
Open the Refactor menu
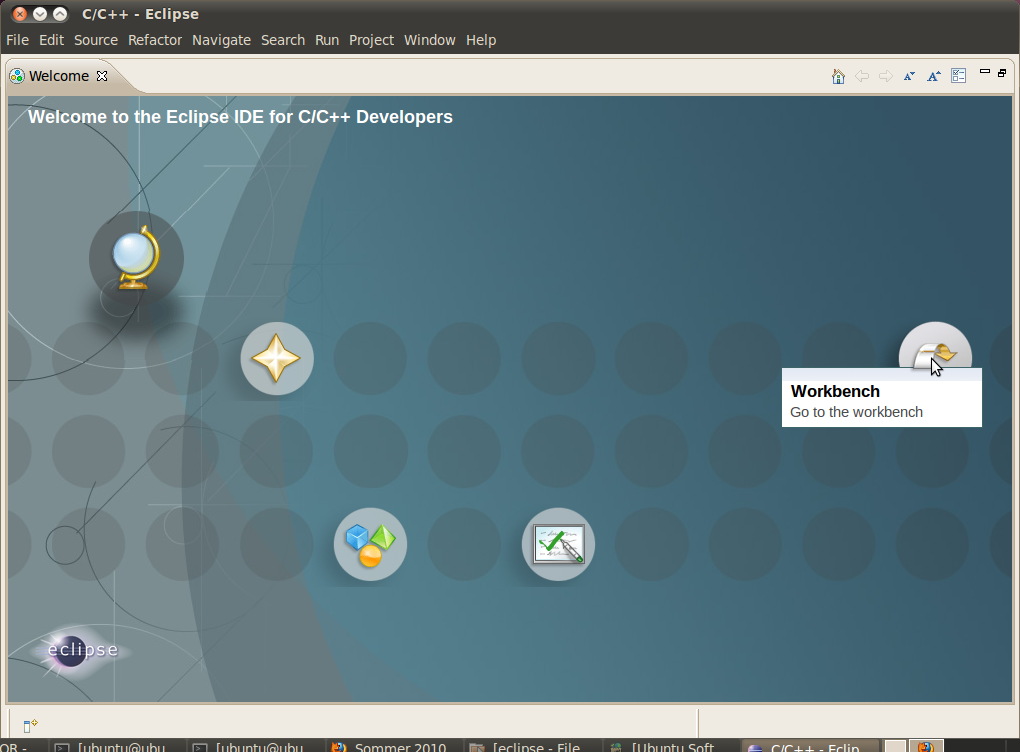pos(155,40)
